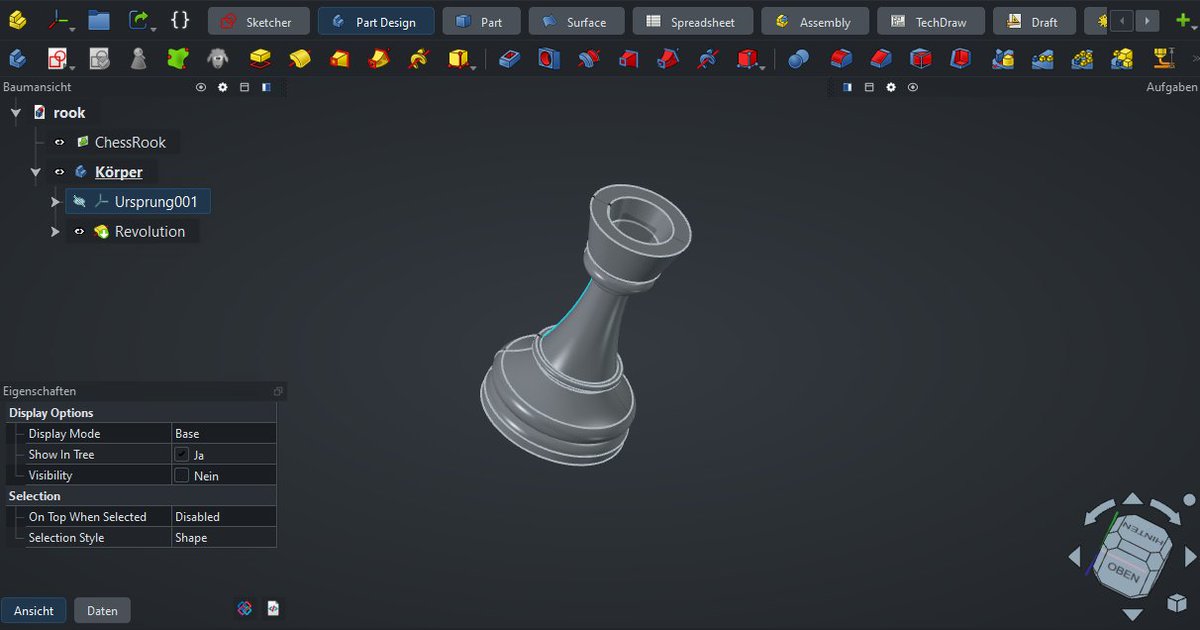Toggle the Show In Tree checkbox
Viewport: 1200px width, 630px height.
pyautogui.click(x=183, y=453)
